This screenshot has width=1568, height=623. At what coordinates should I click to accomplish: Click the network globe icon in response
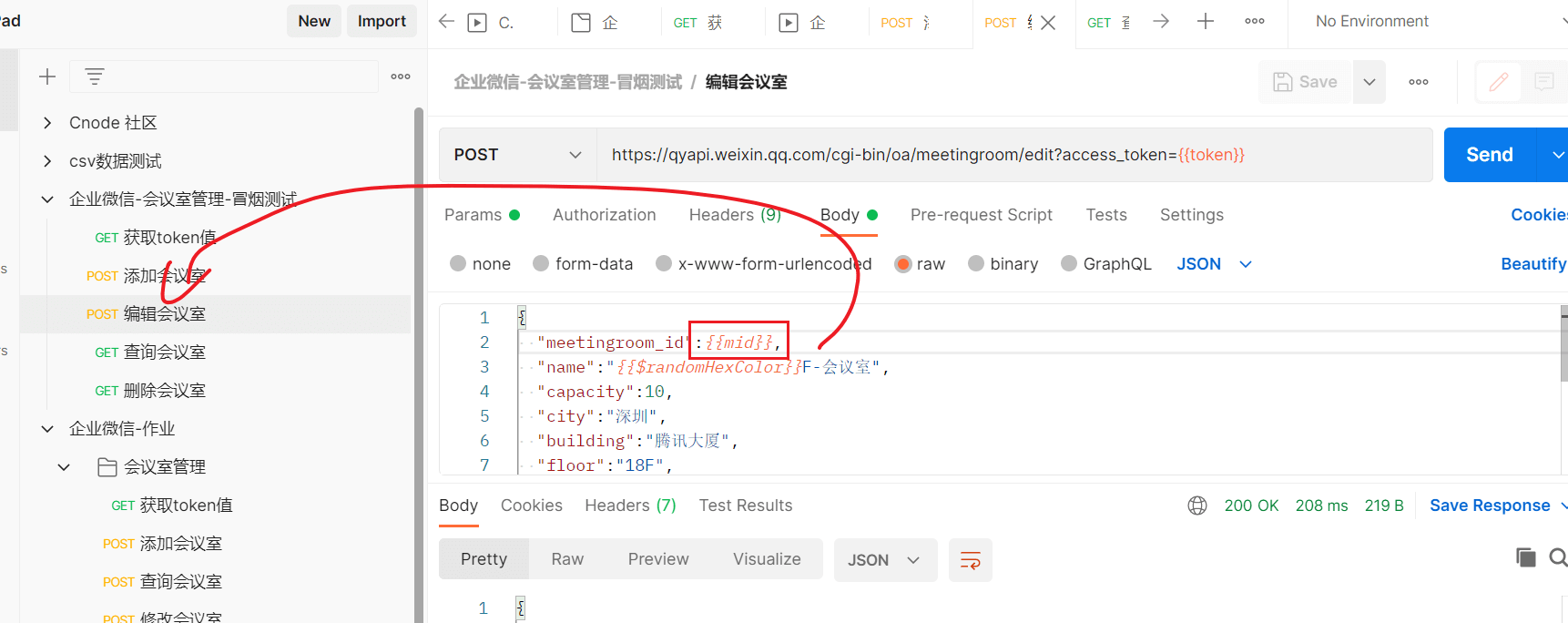click(x=1197, y=506)
